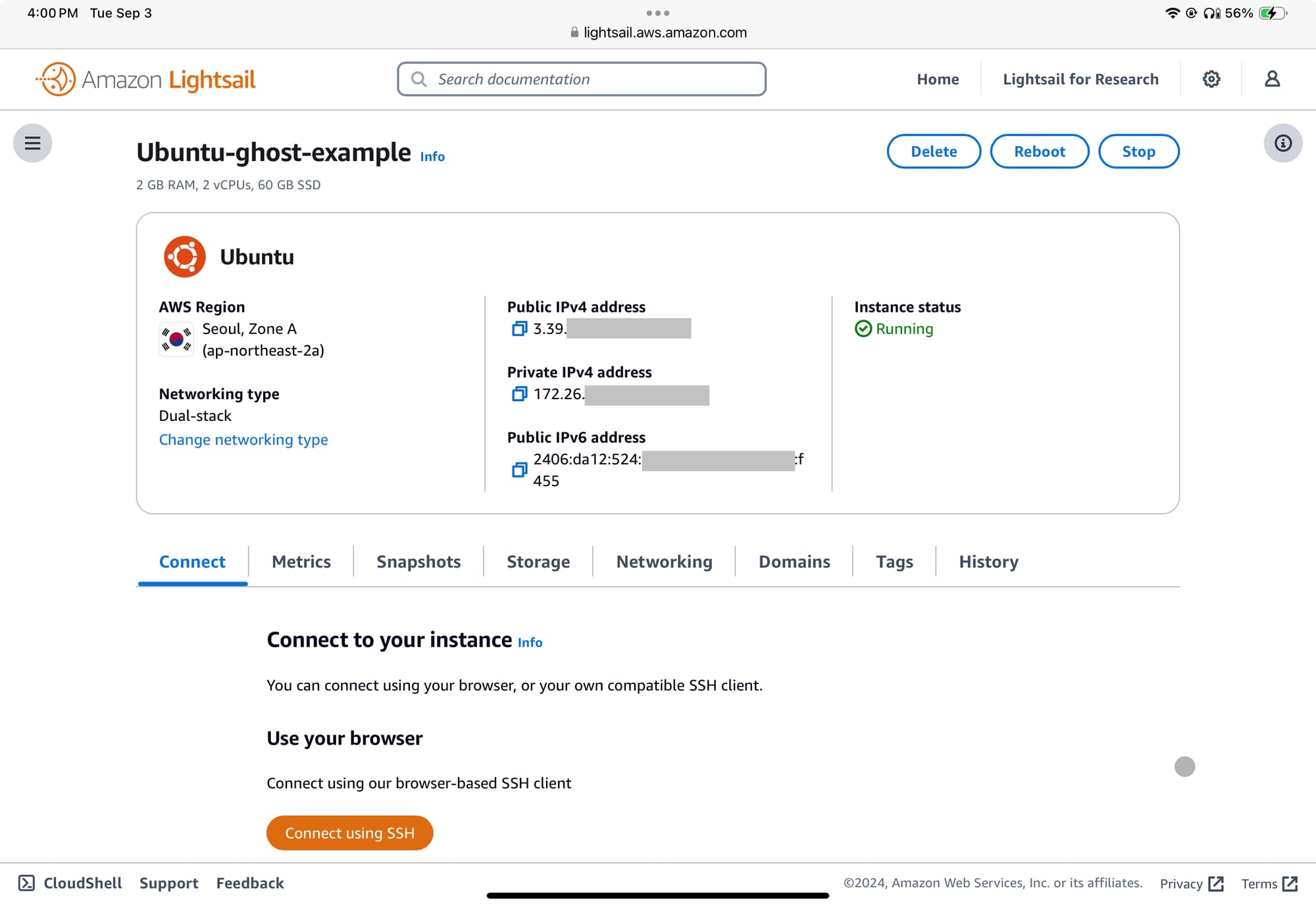Click the Connect using SSH button
Screen dimensions: 1316x907
349,833
